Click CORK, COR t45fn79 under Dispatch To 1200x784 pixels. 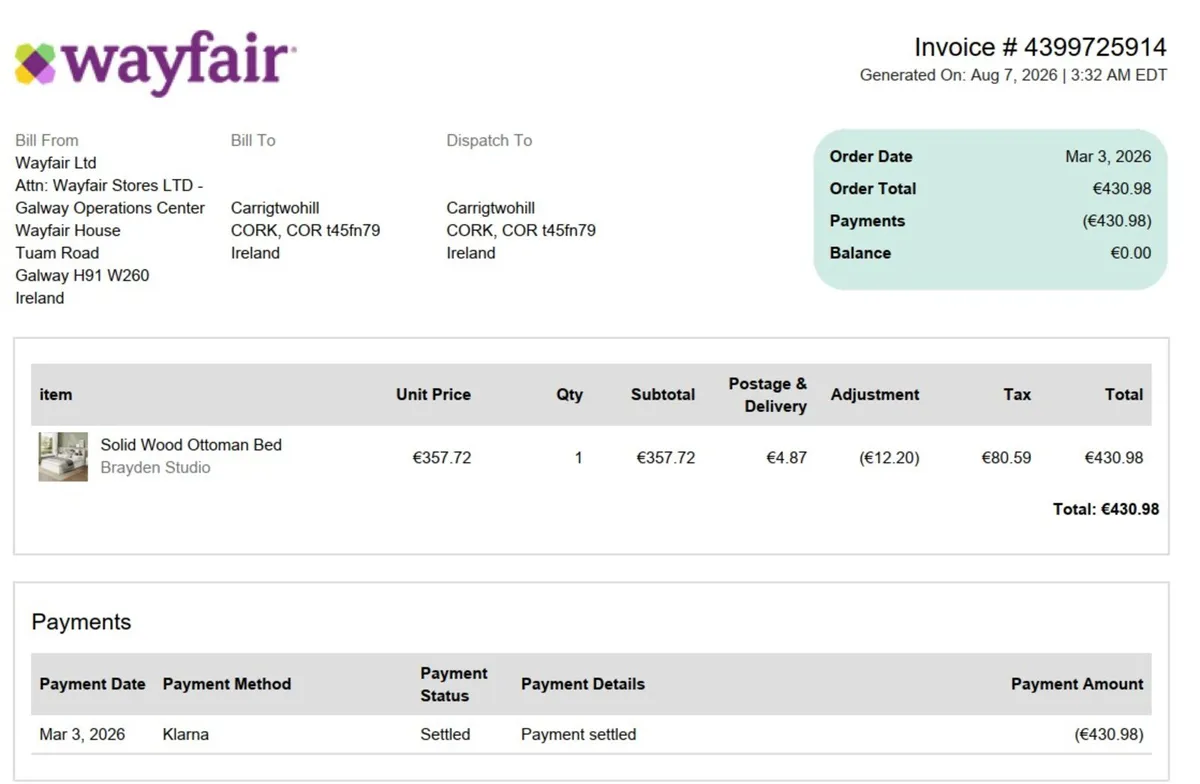[x=521, y=230]
